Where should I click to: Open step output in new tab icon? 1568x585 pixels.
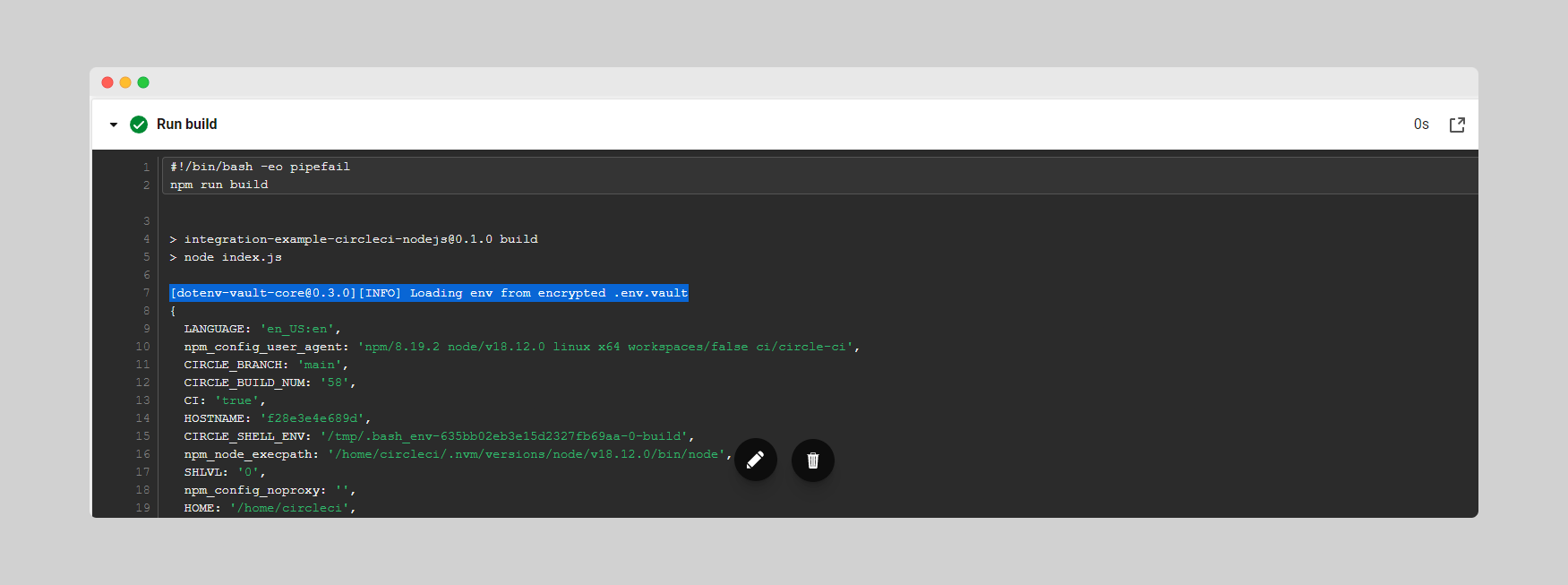click(x=1457, y=125)
